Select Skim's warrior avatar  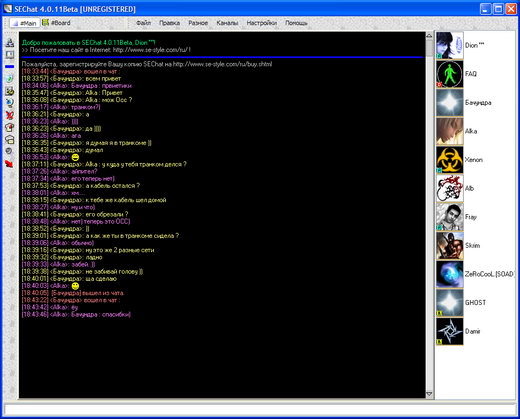click(x=450, y=246)
